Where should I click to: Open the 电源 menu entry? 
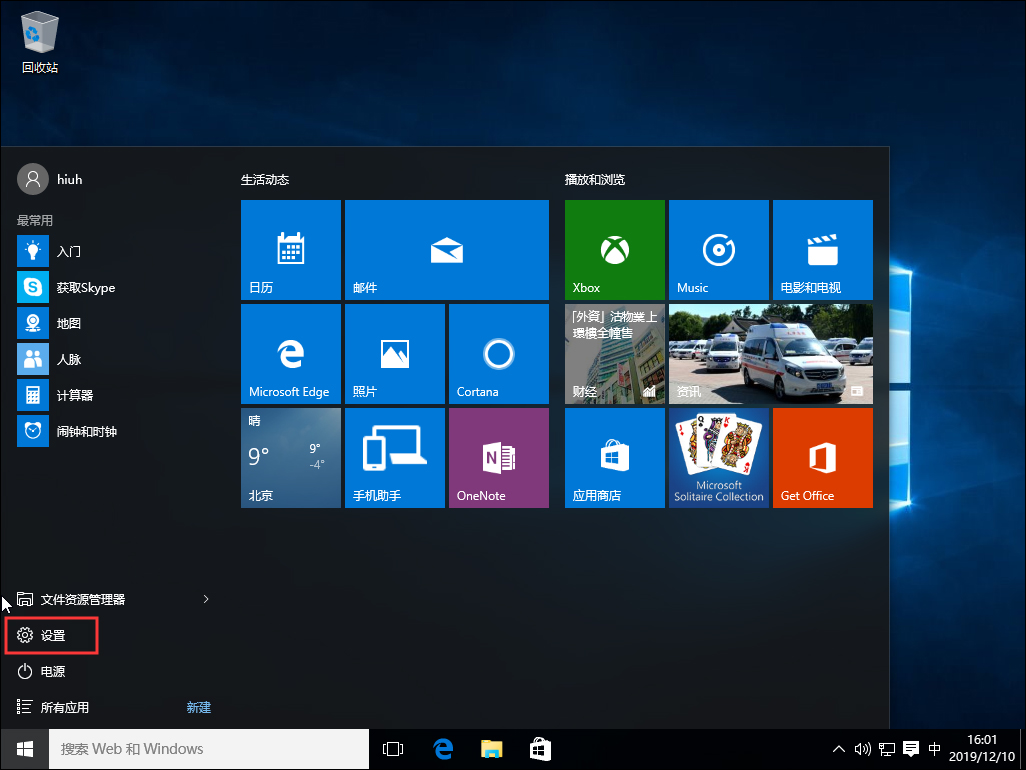click(53, 671)
